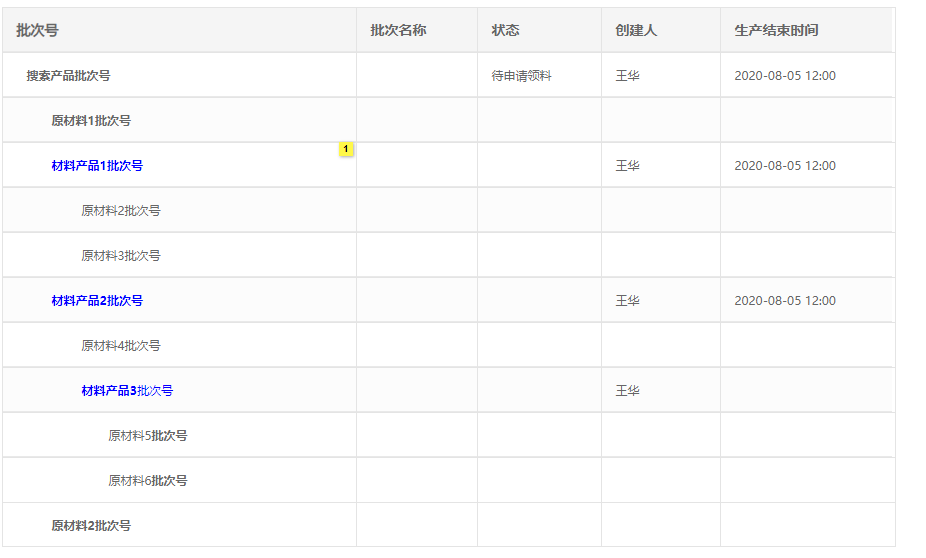Open the 材料产品2批次号 link
This screenshot has height=558, width=926.
click(x=97, y=301)
